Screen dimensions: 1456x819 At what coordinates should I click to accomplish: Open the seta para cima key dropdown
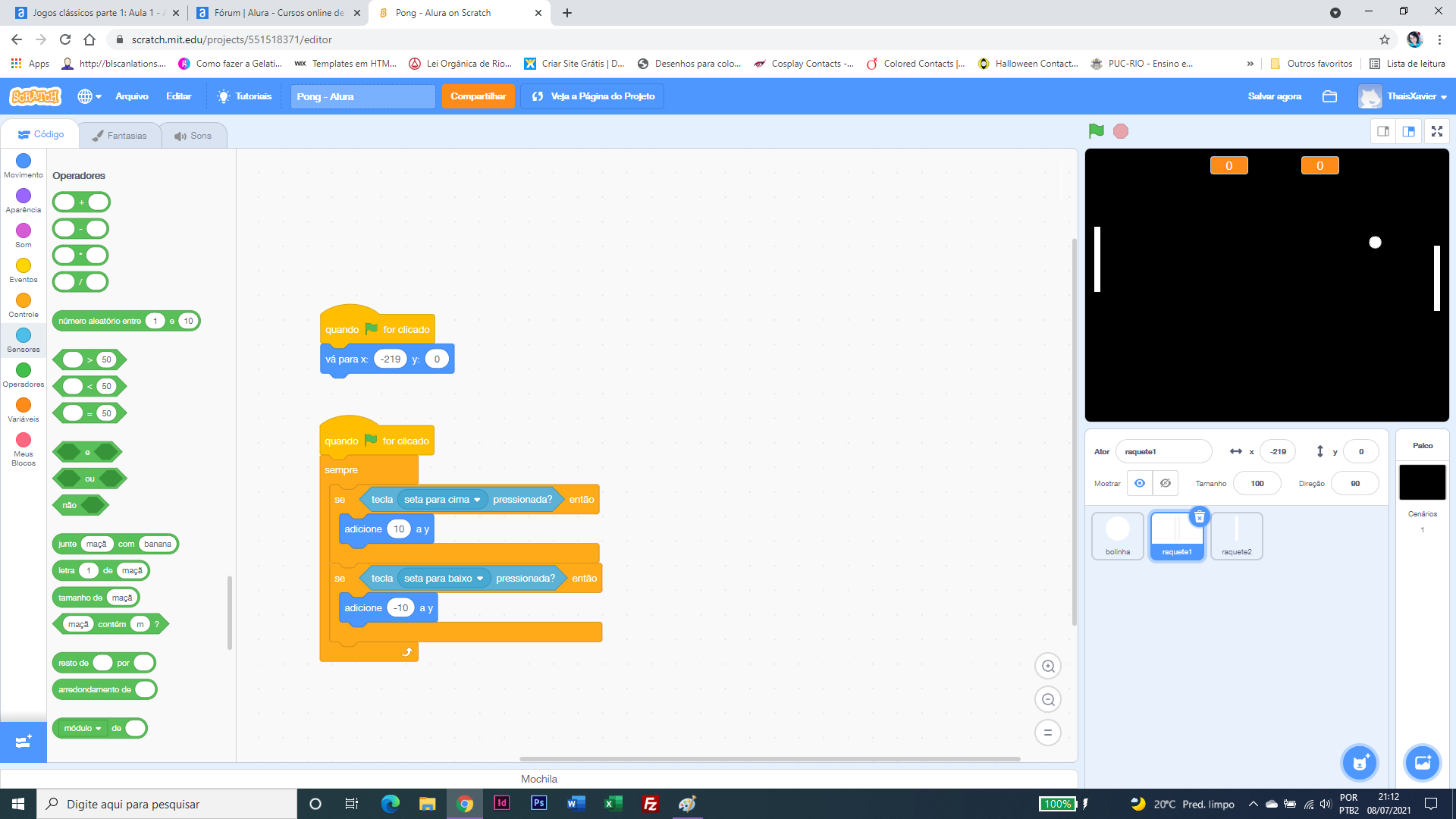pyautogui.click(x=443, y=500)
